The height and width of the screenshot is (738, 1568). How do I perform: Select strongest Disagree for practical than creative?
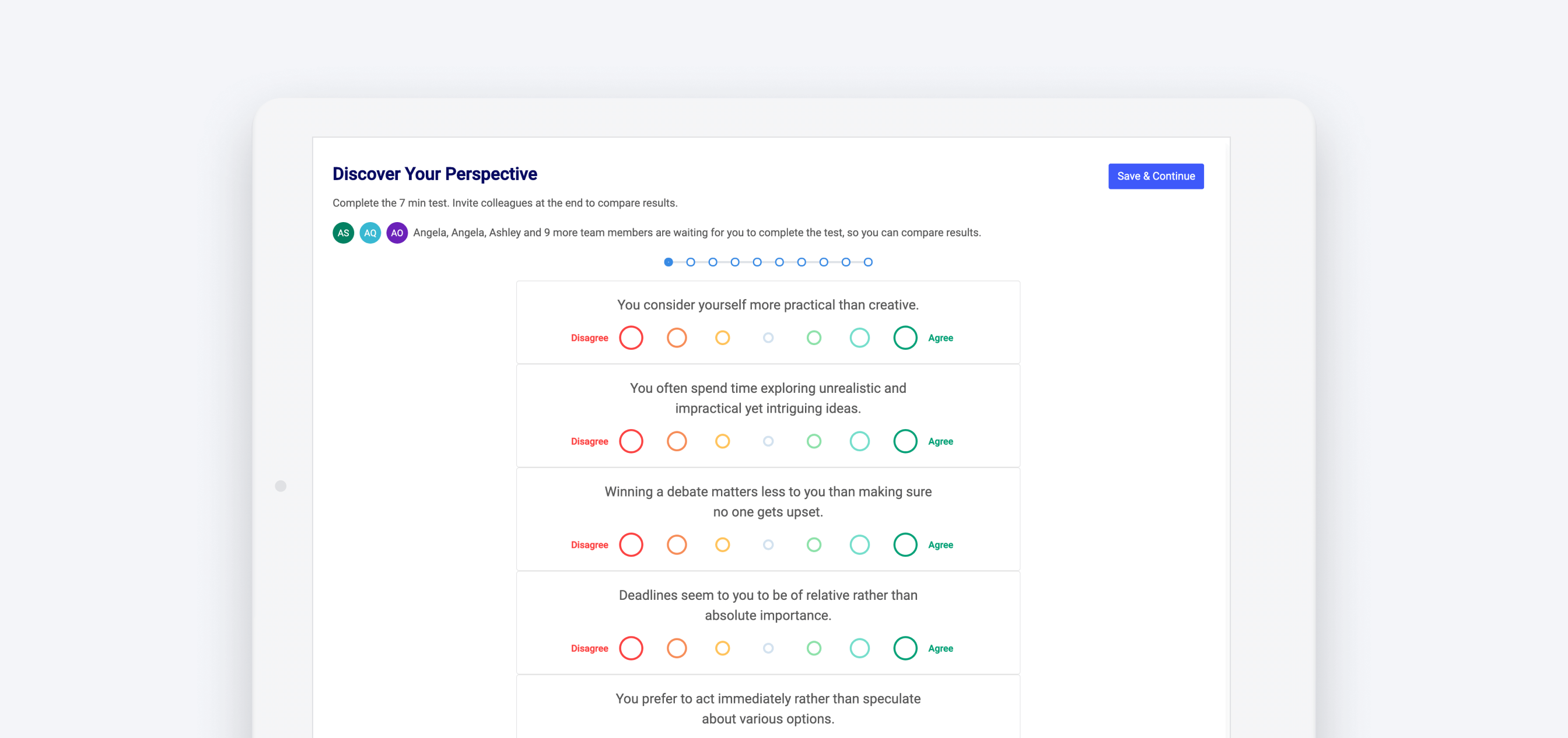(x=631, y=338)
